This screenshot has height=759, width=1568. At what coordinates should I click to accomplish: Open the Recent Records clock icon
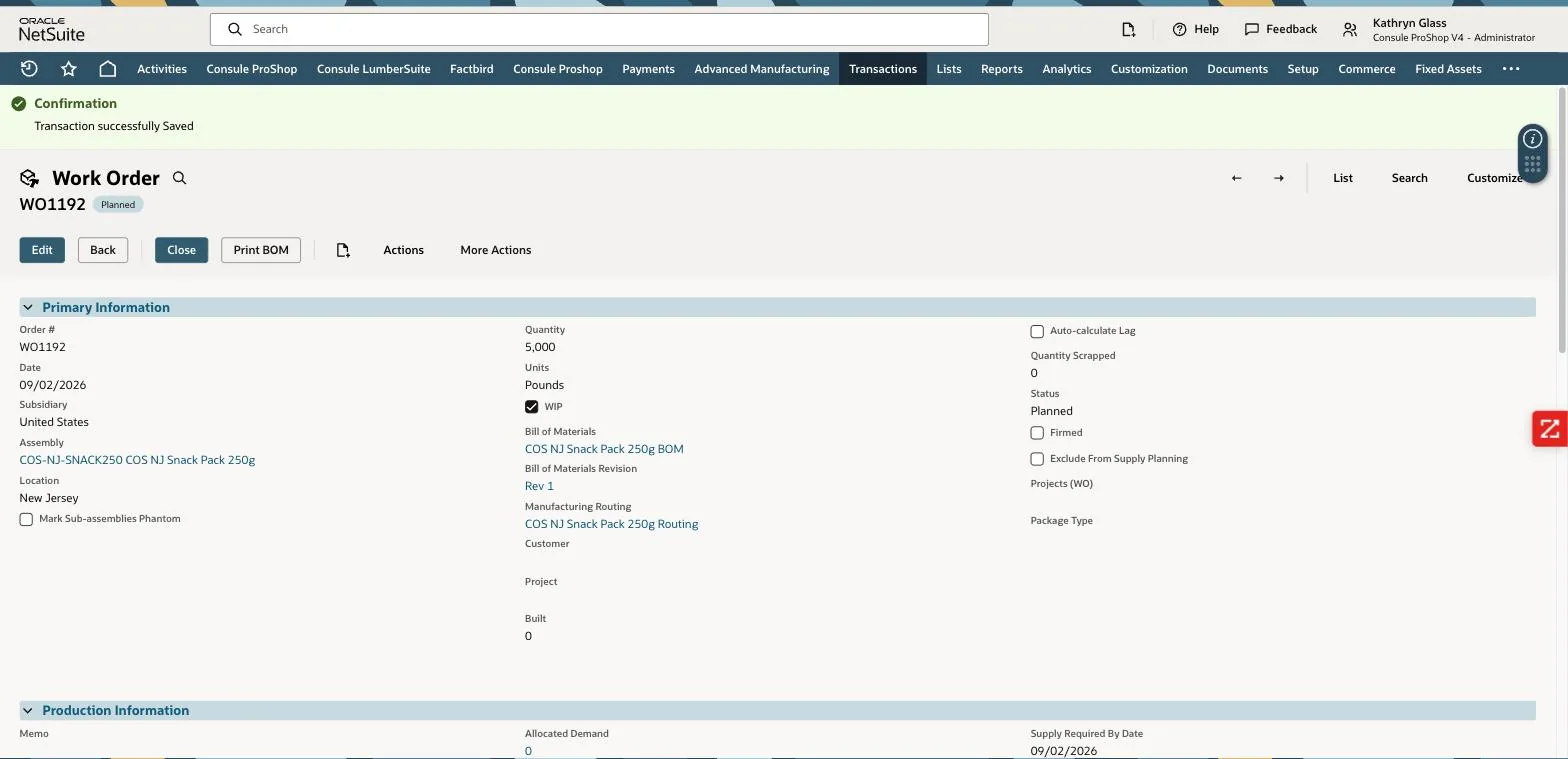pyautogui.click(x=29, y=69)
